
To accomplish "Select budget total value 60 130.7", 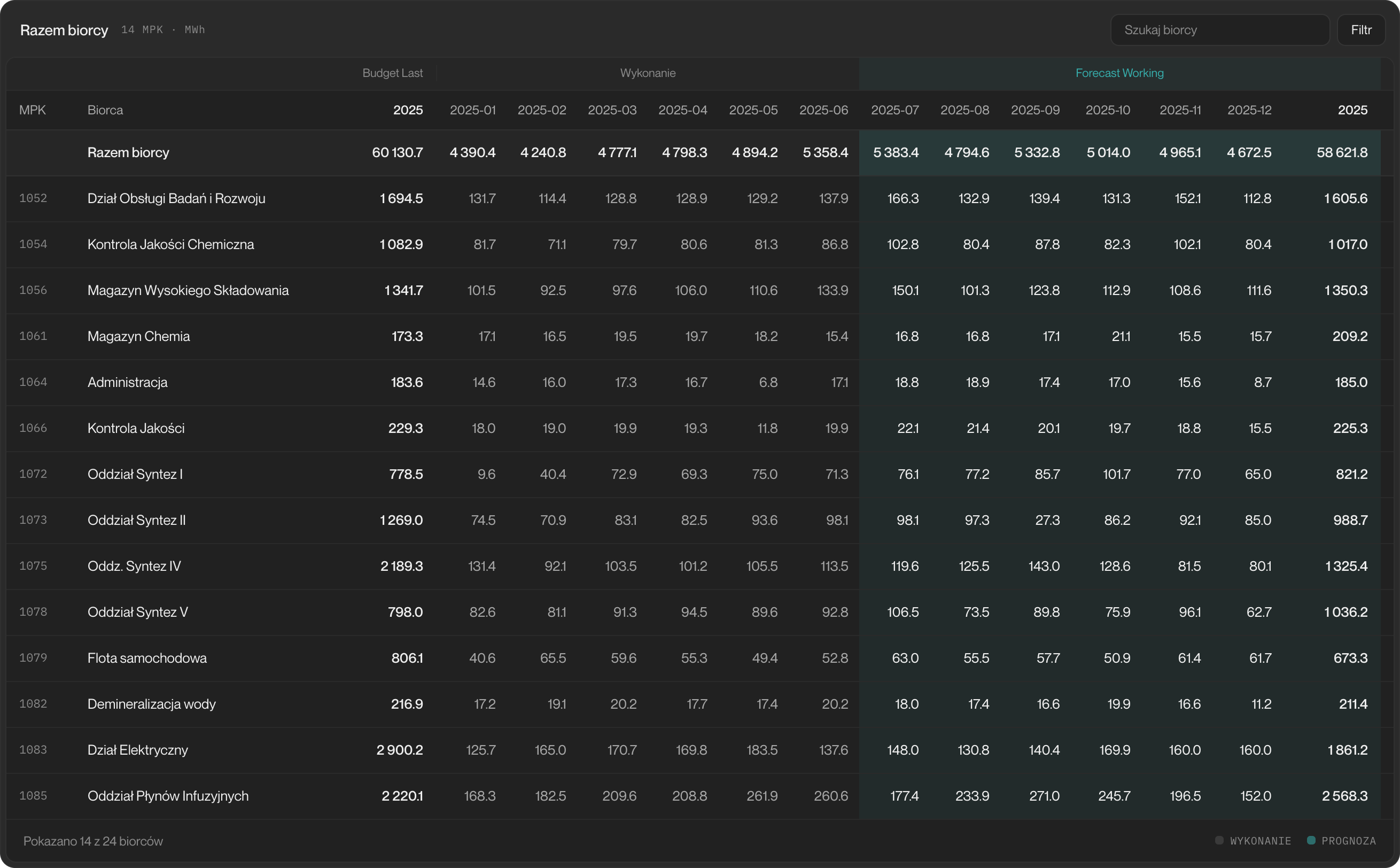I will pyautogui.click(x=398, y=152).
